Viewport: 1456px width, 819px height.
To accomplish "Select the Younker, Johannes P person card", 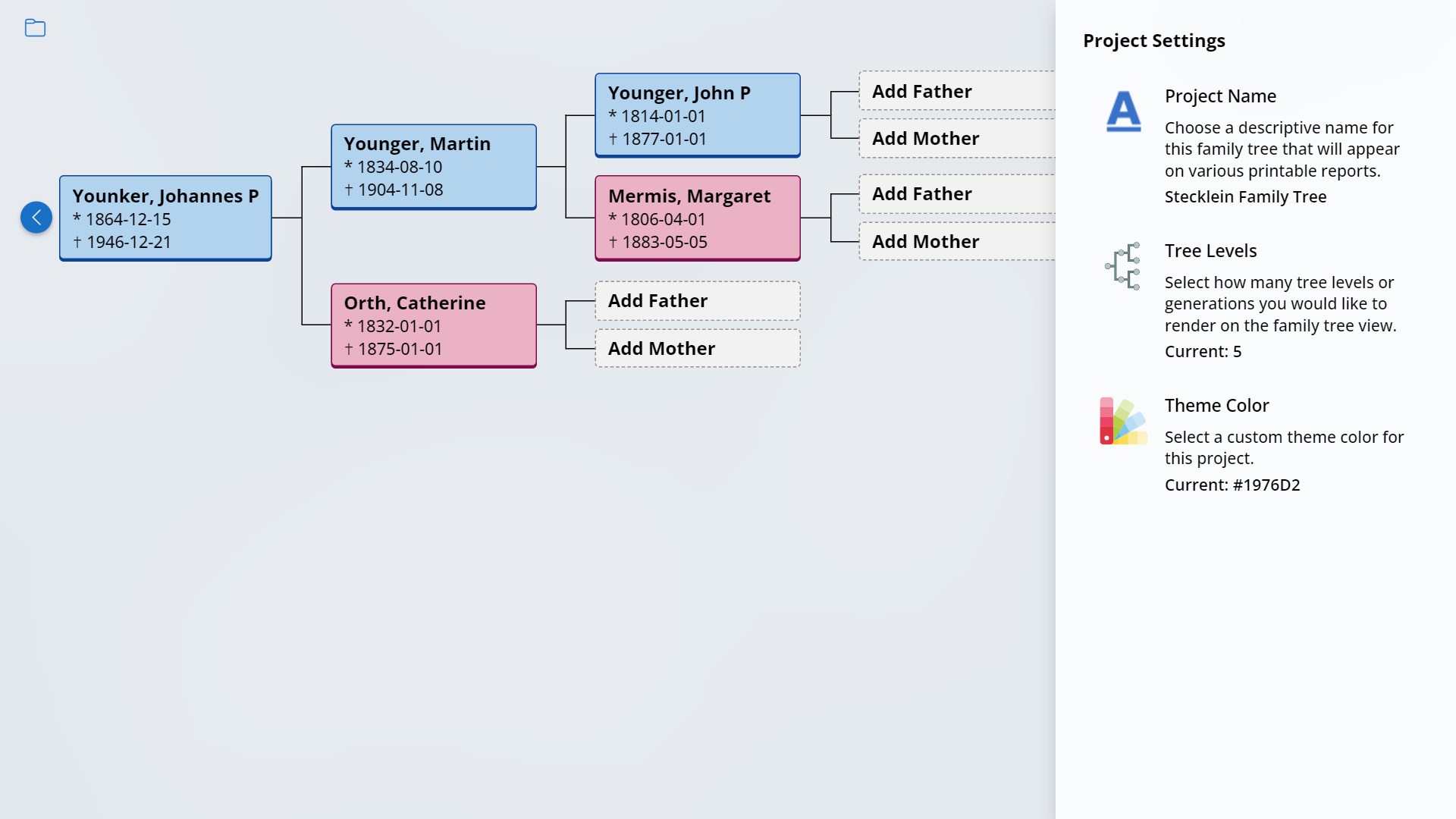I will [x=165, y=218].
